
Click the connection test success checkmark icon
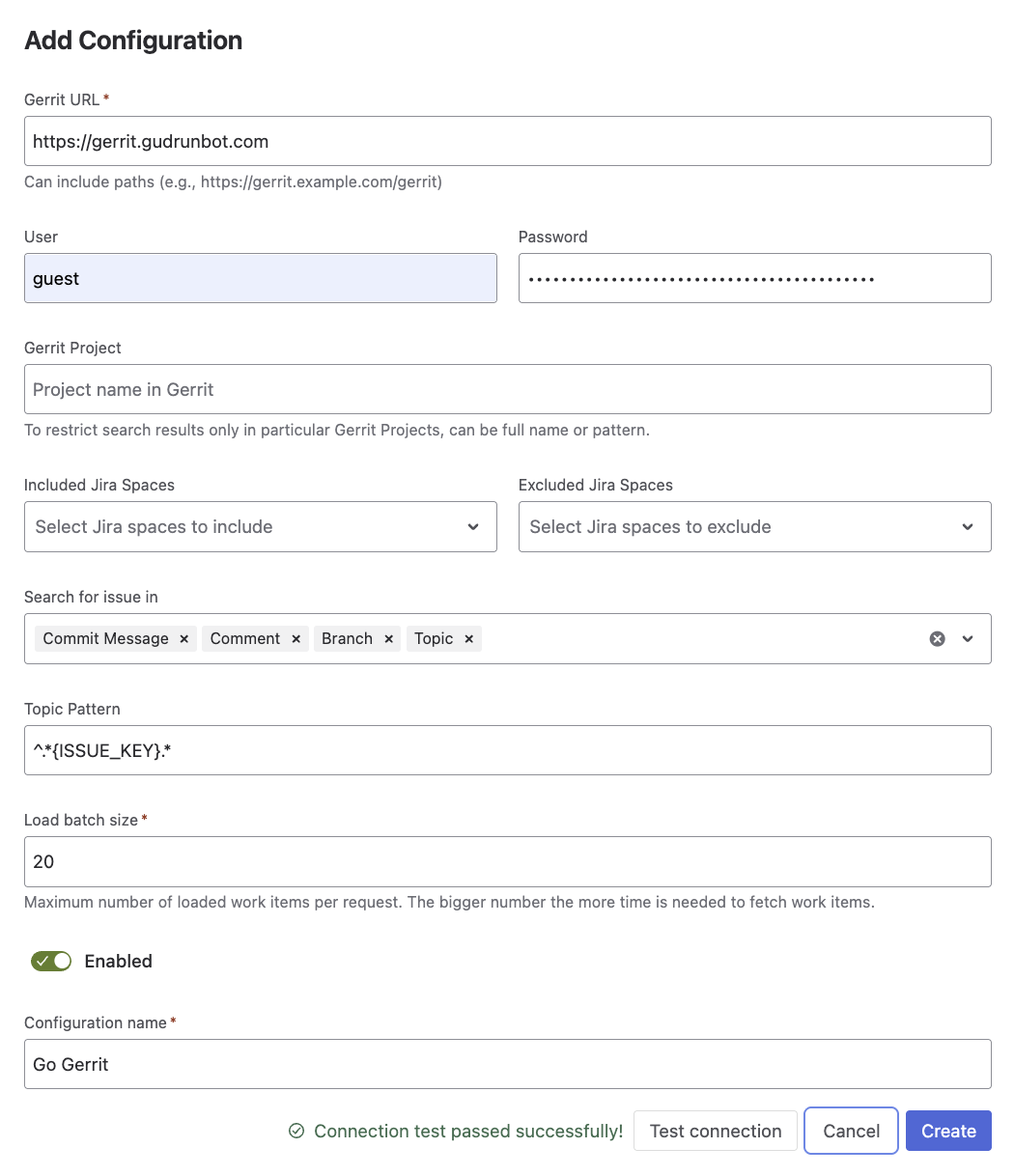coord(296,1132)
